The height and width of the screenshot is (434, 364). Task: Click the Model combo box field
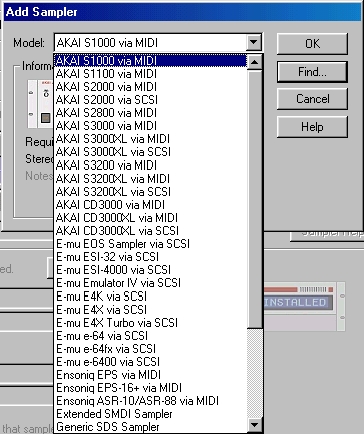158,43
